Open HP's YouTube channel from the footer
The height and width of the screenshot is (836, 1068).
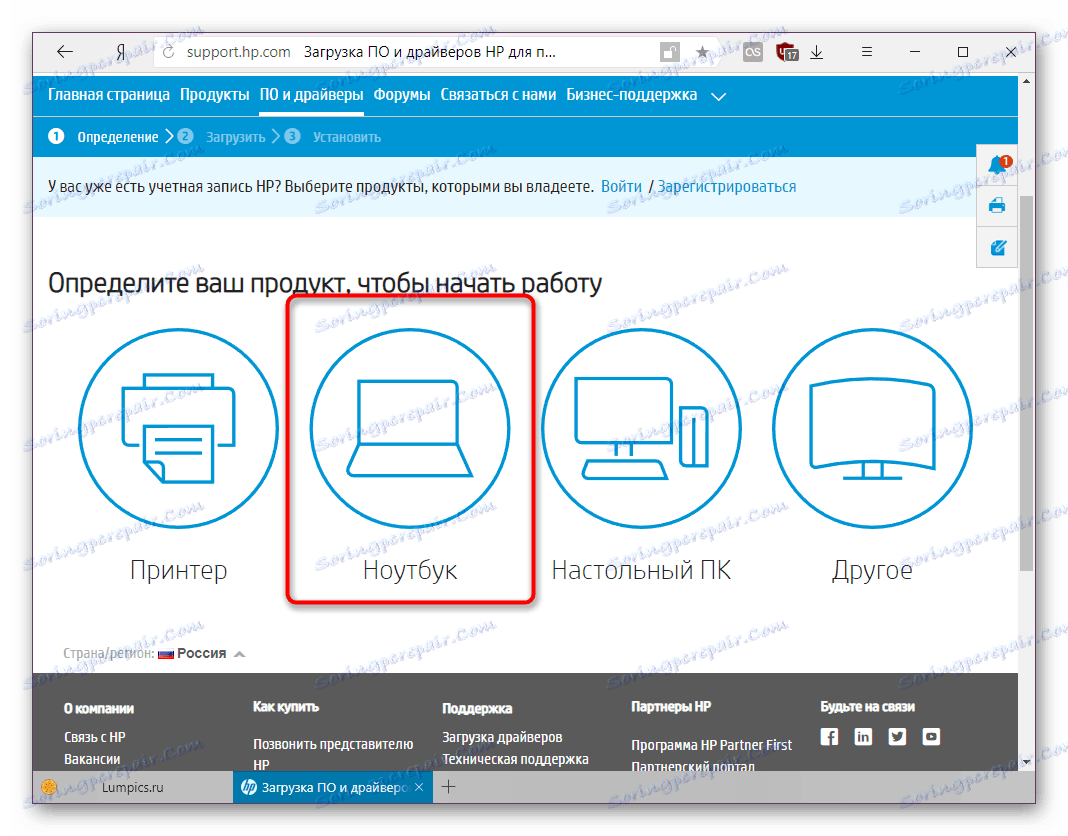931,736
